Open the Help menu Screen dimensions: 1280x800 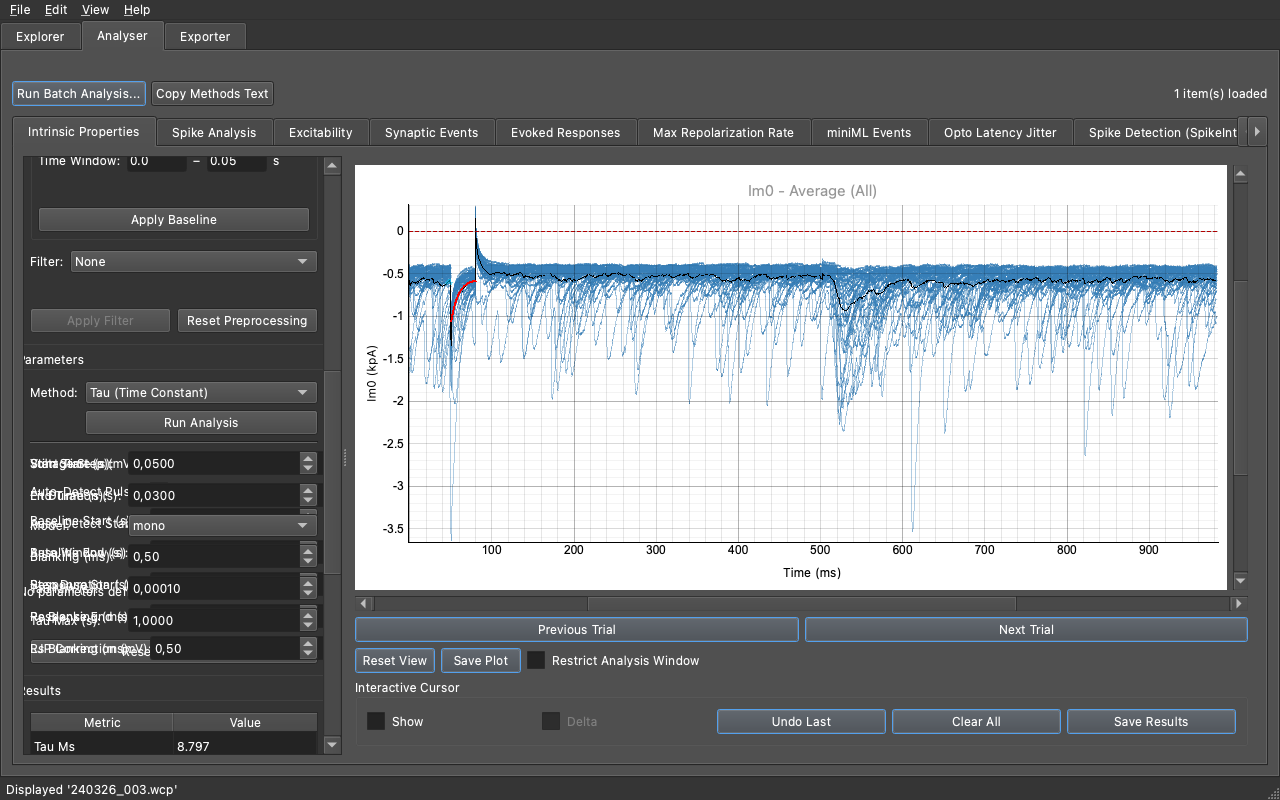tap(137, 9)
